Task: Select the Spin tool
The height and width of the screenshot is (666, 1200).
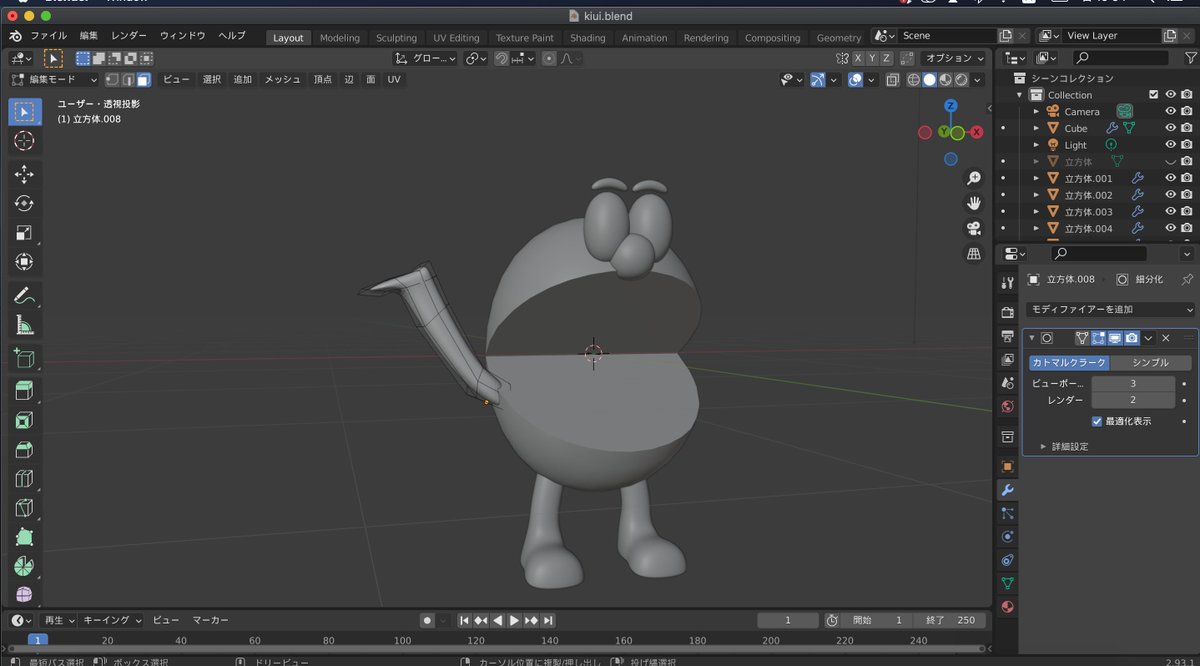Action: [x=25, y=567]
